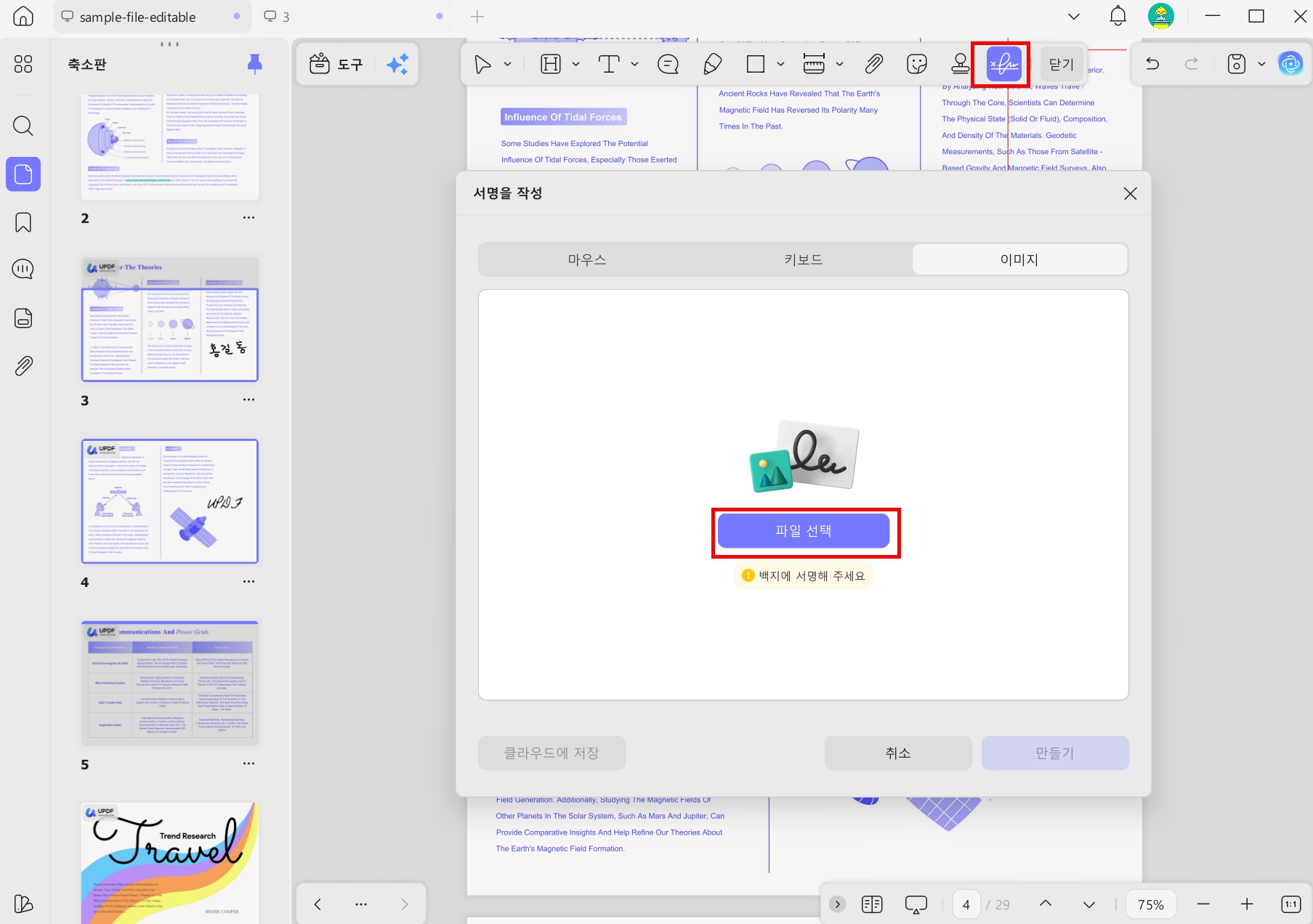The width and height of the screenshot is (1313, 924).
Task: Expand the measurement tool dropdown
Action: 839,64
